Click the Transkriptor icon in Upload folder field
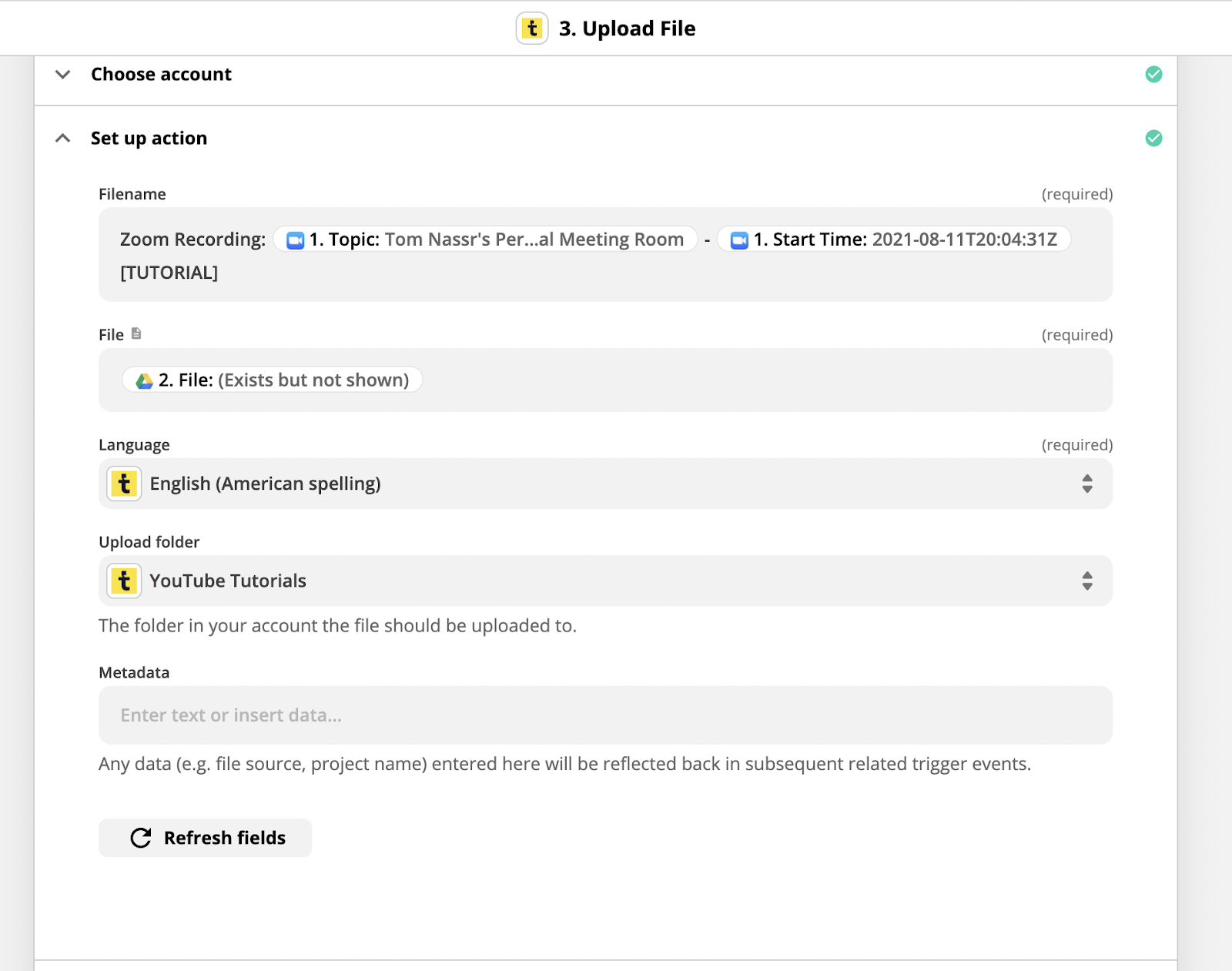1232x971 pixels. click(124, 581)
